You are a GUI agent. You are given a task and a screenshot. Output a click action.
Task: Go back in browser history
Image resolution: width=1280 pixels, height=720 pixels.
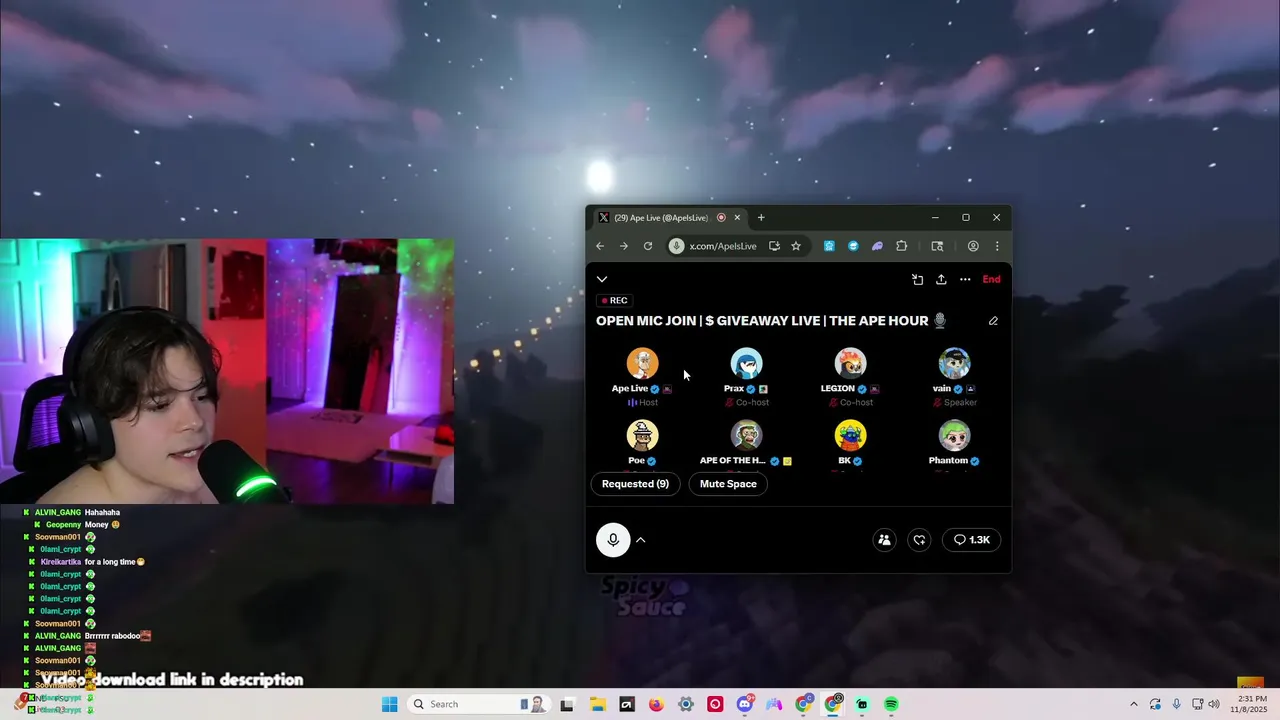click(600, 246)
